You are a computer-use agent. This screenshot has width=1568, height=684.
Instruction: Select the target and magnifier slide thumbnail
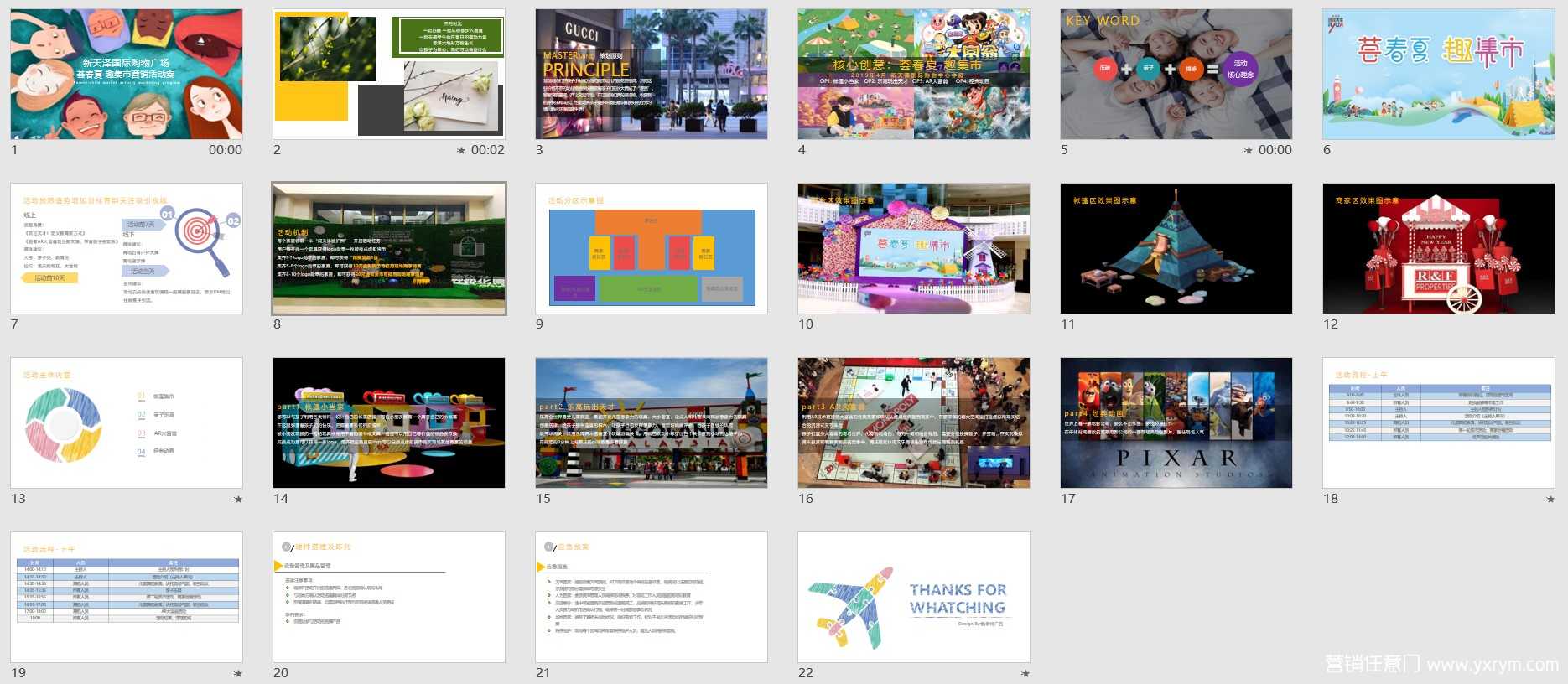pyautogui.click(x=127, y=248)
